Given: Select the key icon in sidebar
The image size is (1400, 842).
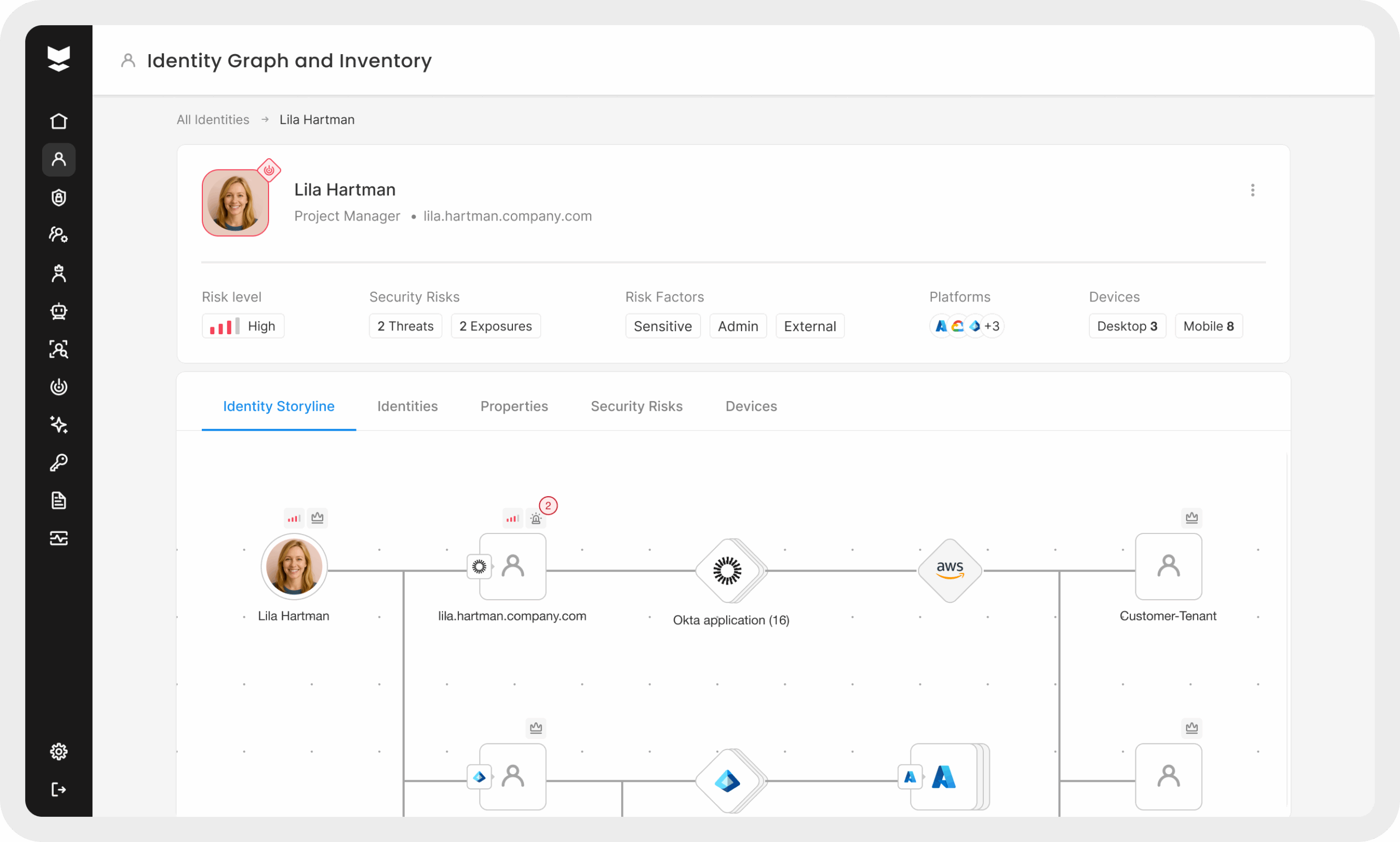Looking at the screenshot, I should 59,462.
